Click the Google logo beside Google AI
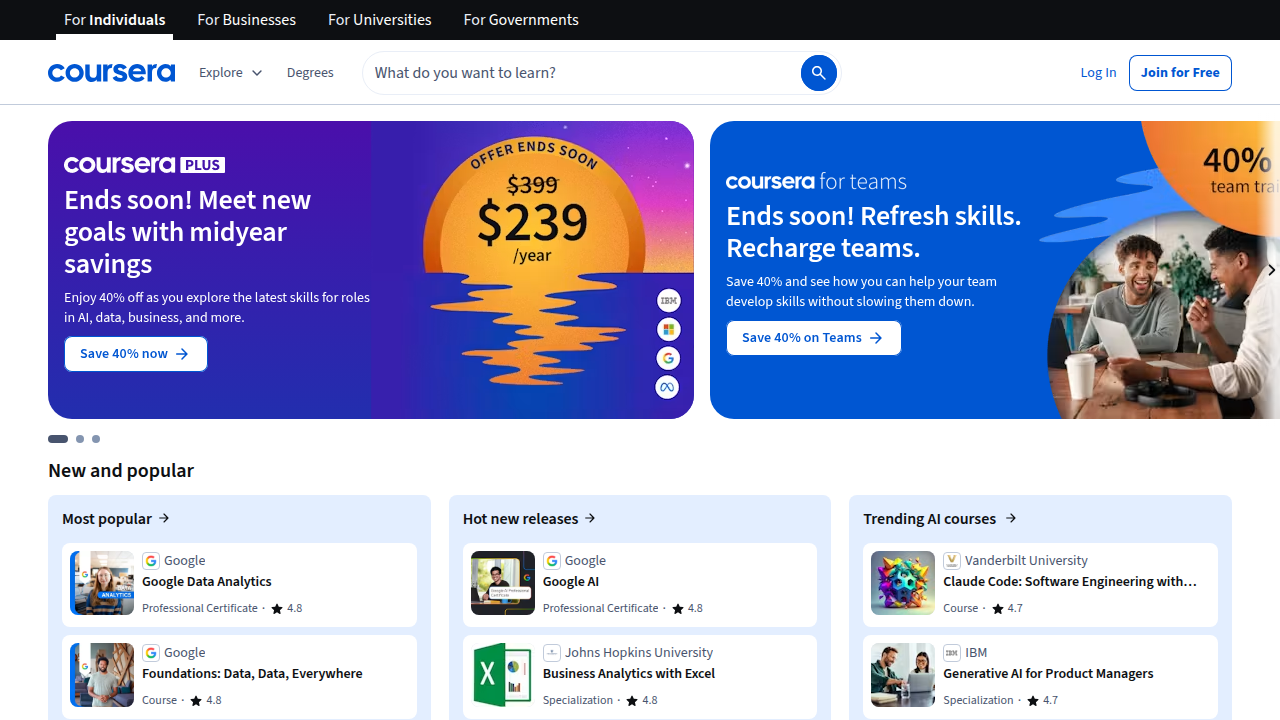Viewport: 1280px width, 720px height. coord(551,561)
